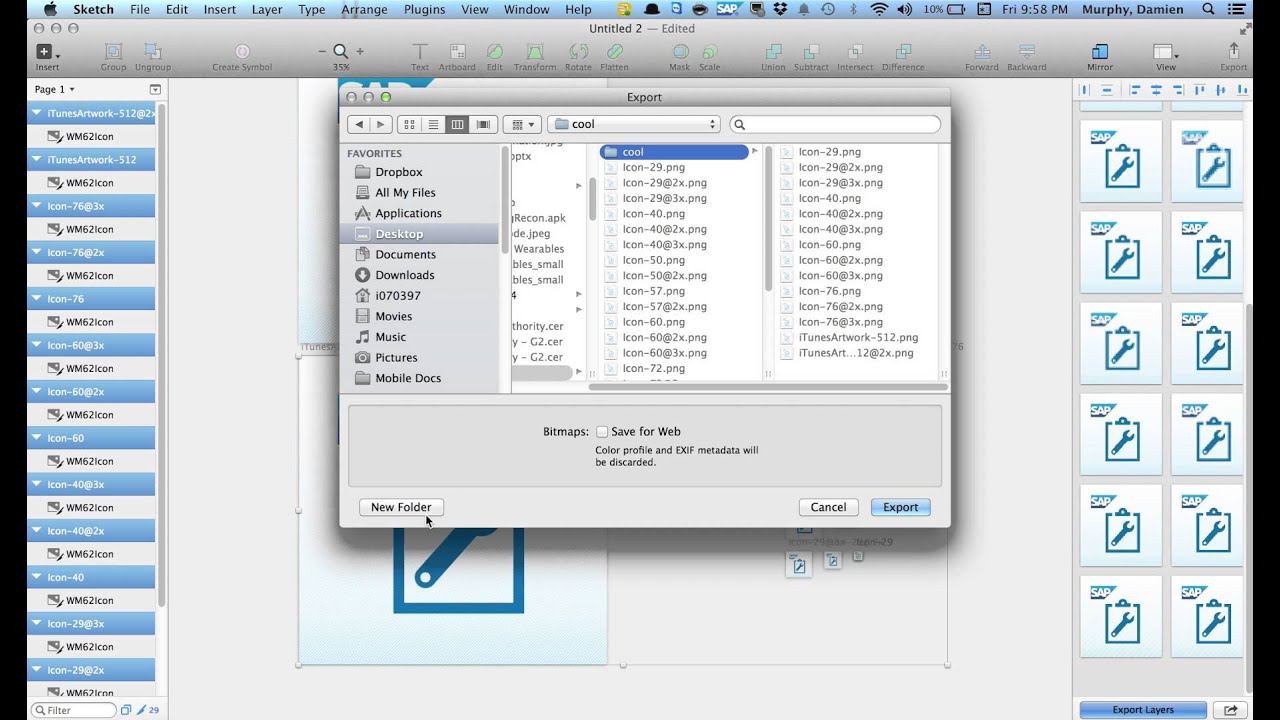
Task: Zoom in with the plus button
Action: tap(360, 51)
